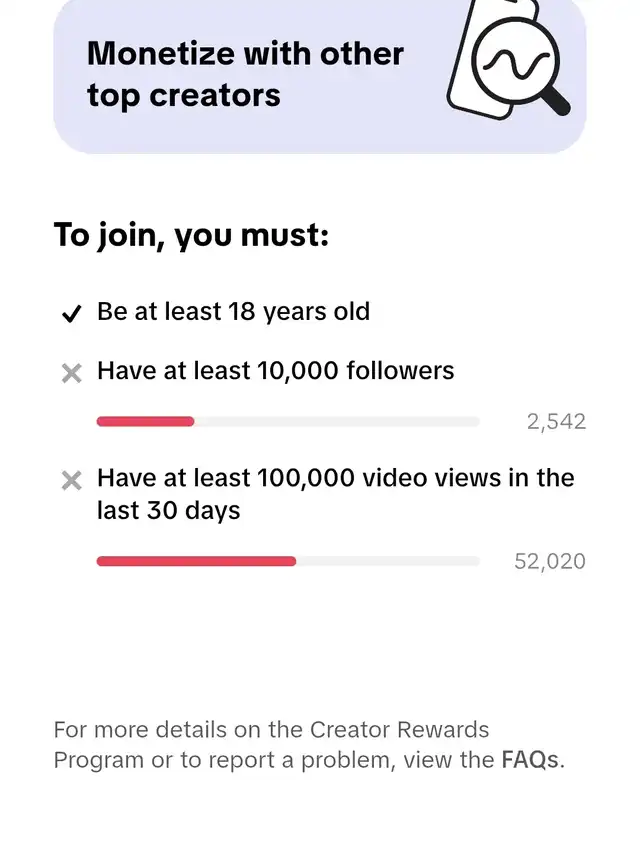Viewport: 640px width, 853px height.
Task: Tap the 52,020 video views count
Action: 549,562
